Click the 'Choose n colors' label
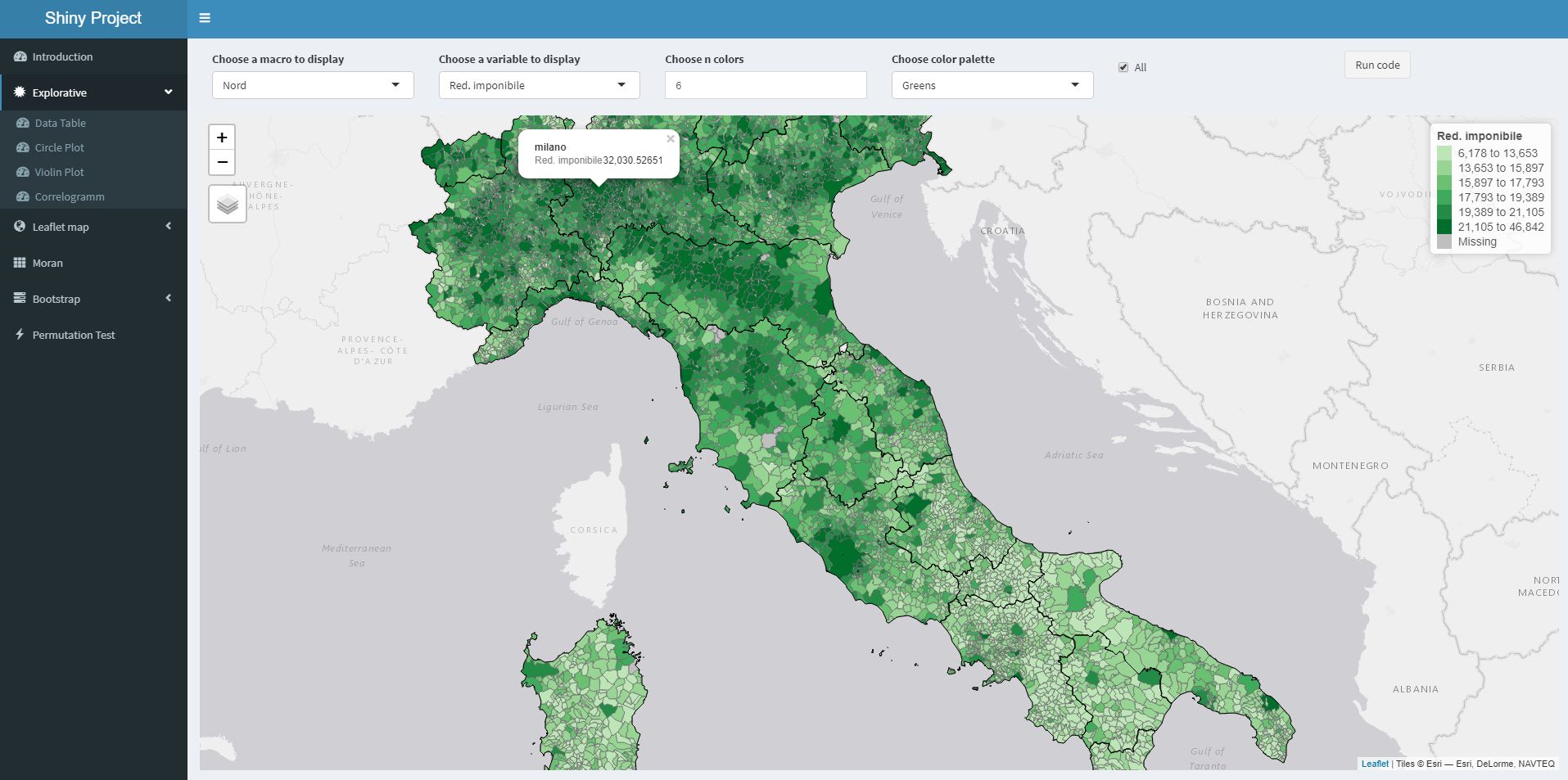1568x780 pixels. coord(704,59)
